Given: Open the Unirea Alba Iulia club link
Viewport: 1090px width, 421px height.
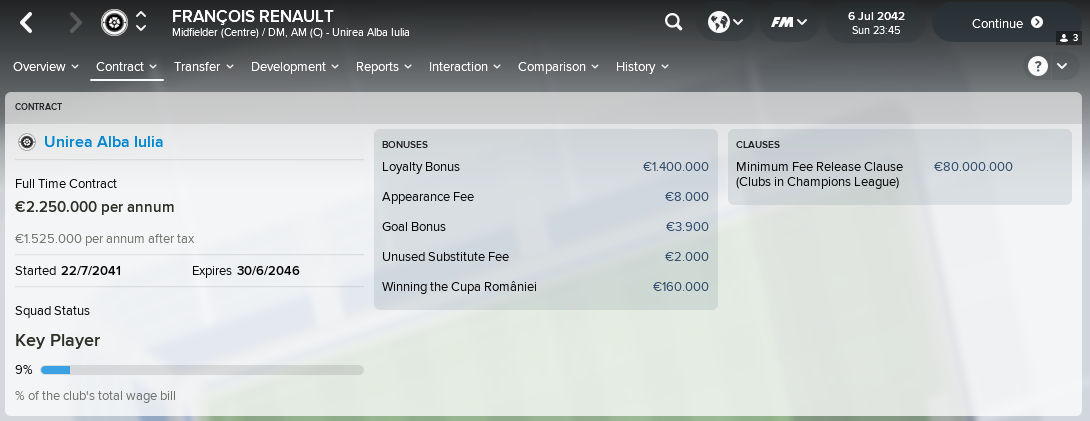Looking at the screenshot, I should click(104, 142).
